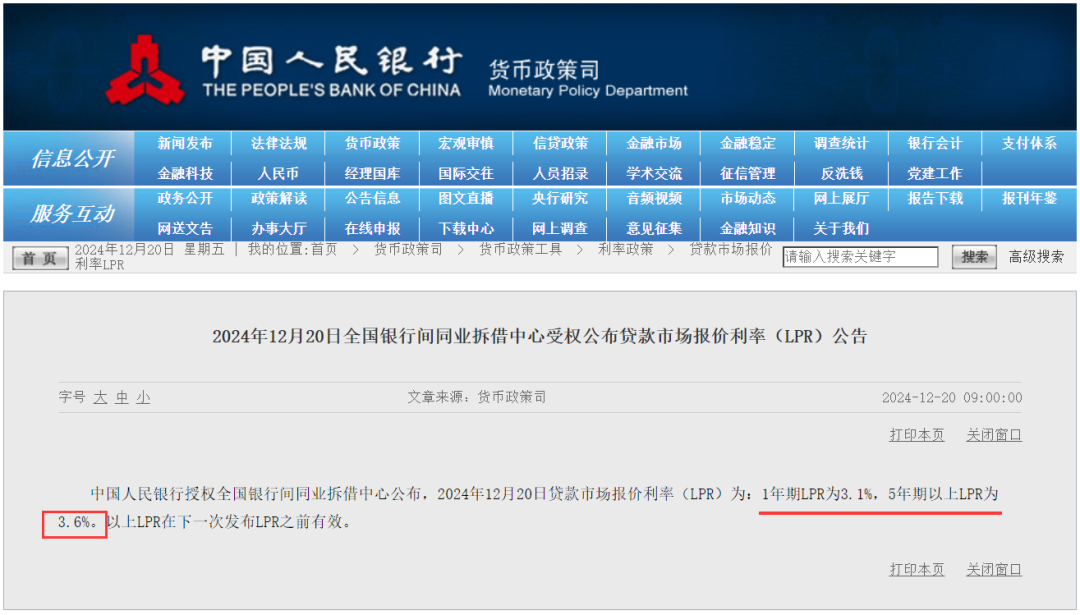The width and height of the screenshot is (1080, 615).
Task: Click the 服务互动 section header
Action: (x=72, y=213)
